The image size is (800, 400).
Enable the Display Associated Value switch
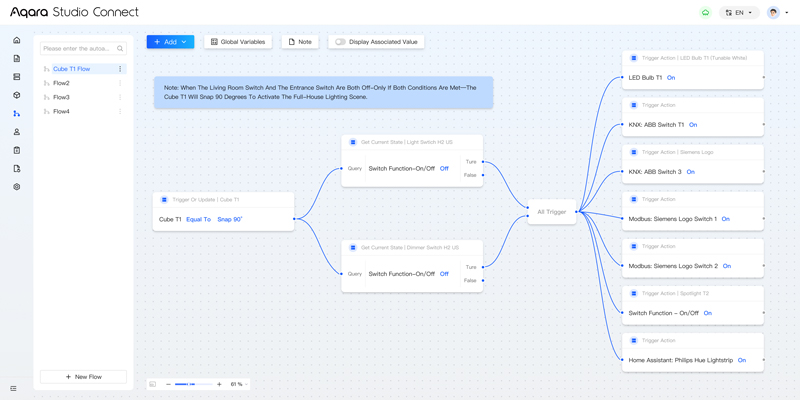point(340,42)
